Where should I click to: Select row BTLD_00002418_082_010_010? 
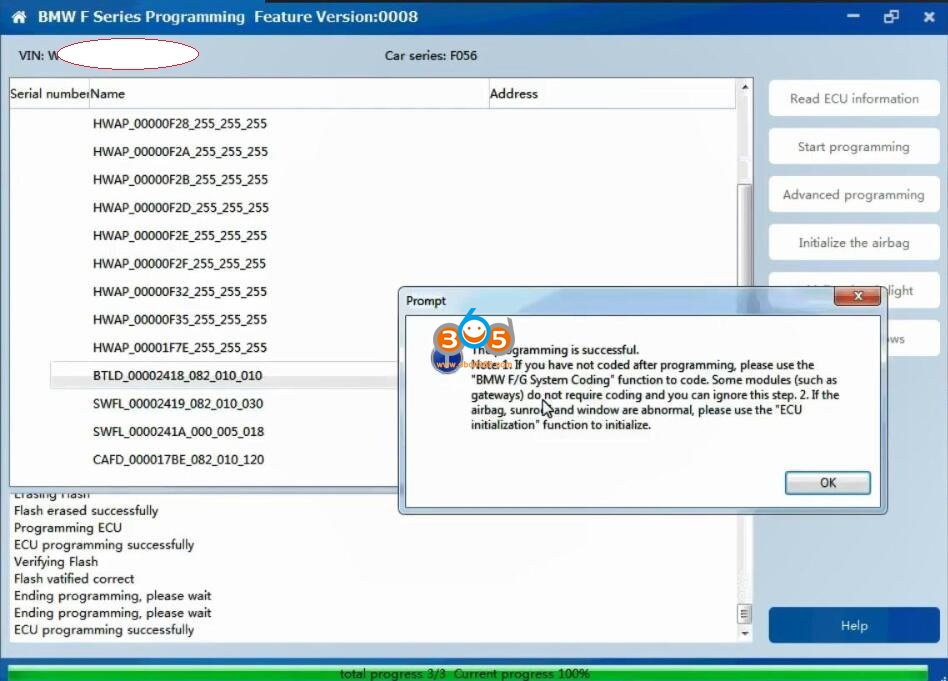tap(177, 376)
